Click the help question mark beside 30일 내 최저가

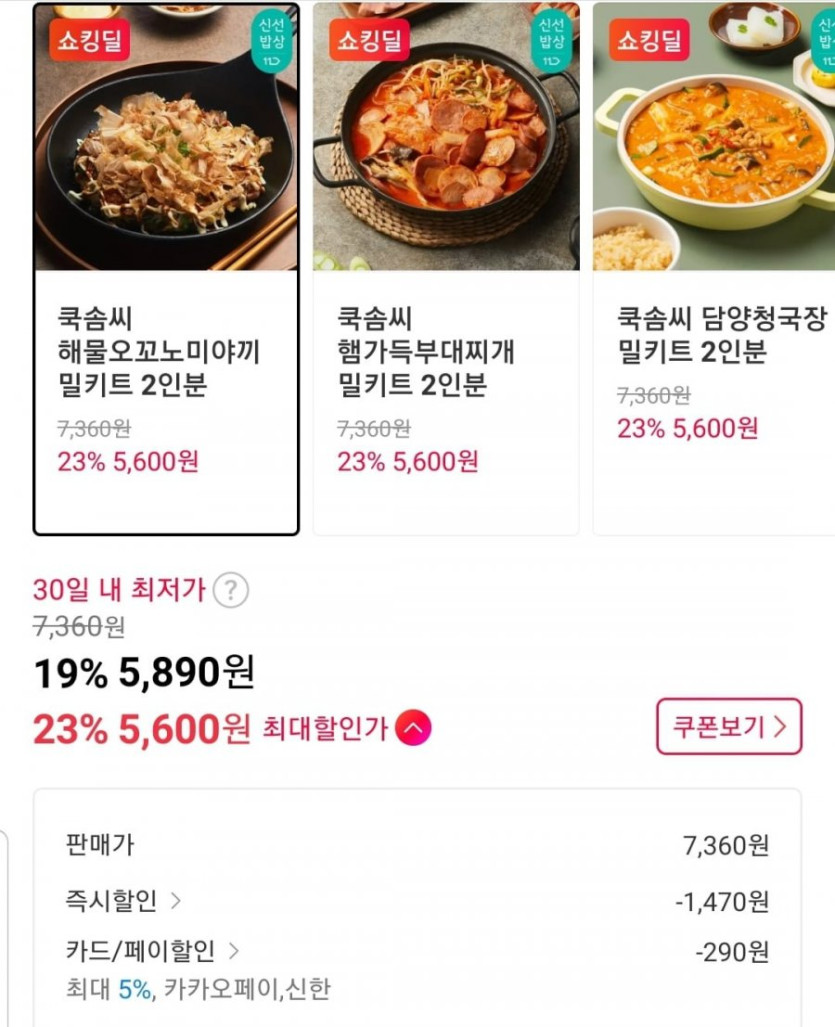[230, 590]
